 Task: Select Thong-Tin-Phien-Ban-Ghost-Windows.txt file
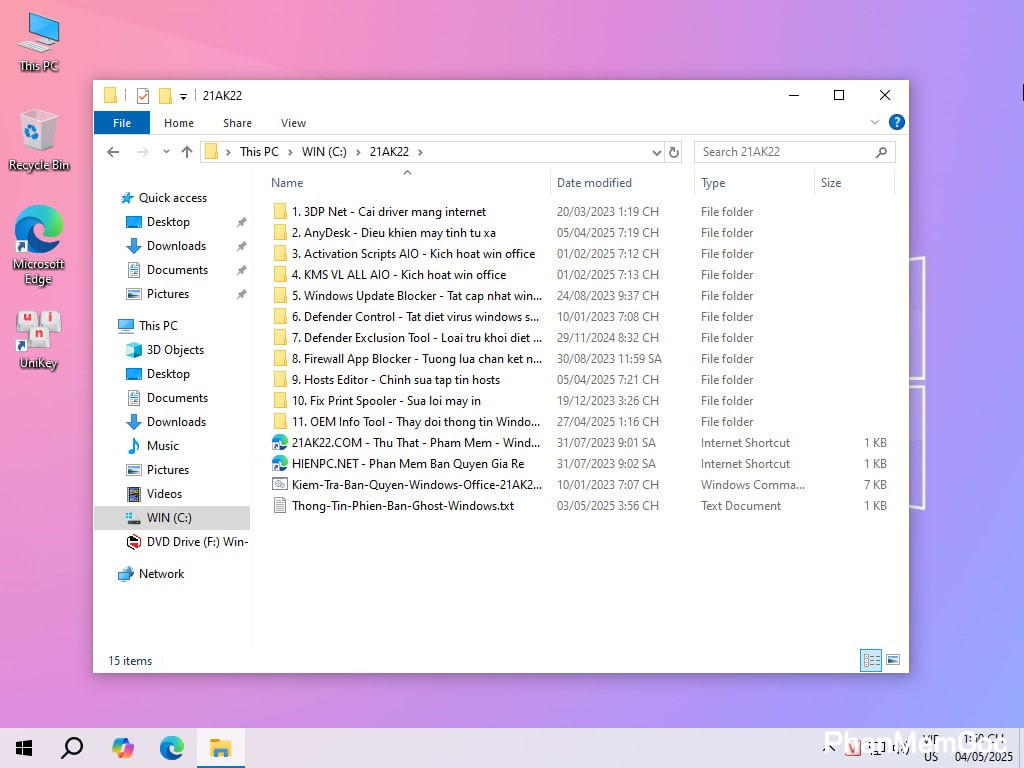(402, 506)
